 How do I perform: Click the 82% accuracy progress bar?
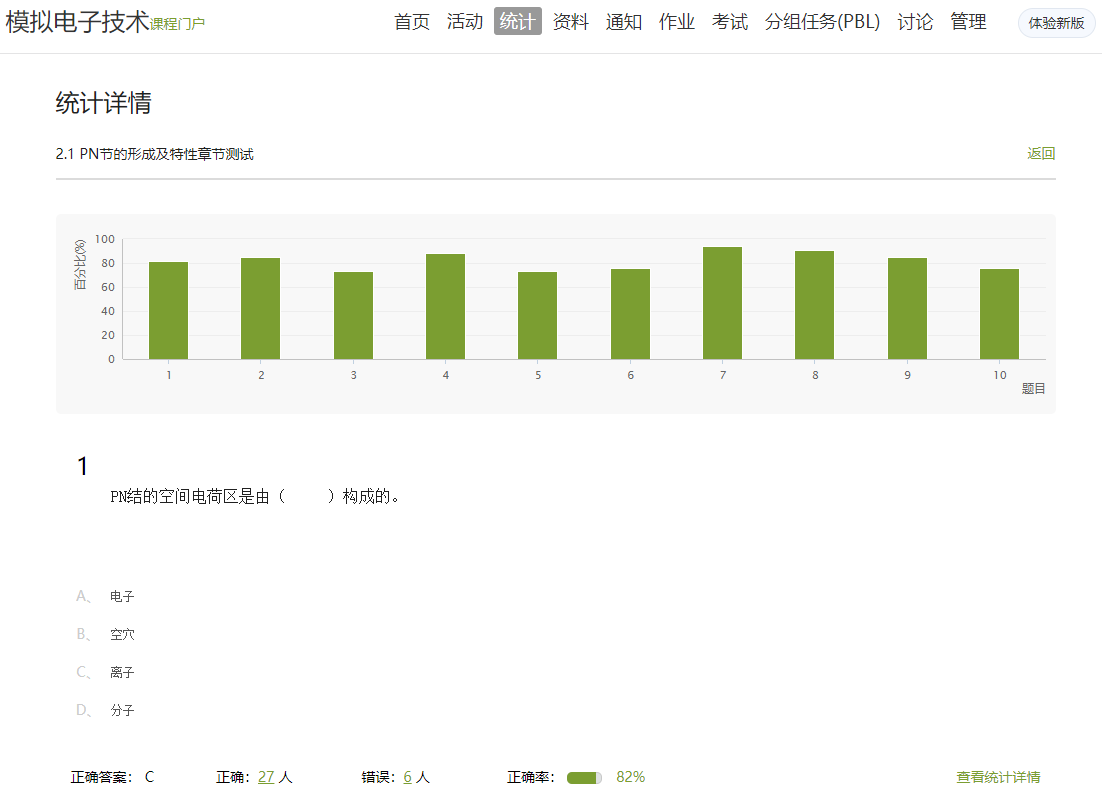click(x=584, y=778)
